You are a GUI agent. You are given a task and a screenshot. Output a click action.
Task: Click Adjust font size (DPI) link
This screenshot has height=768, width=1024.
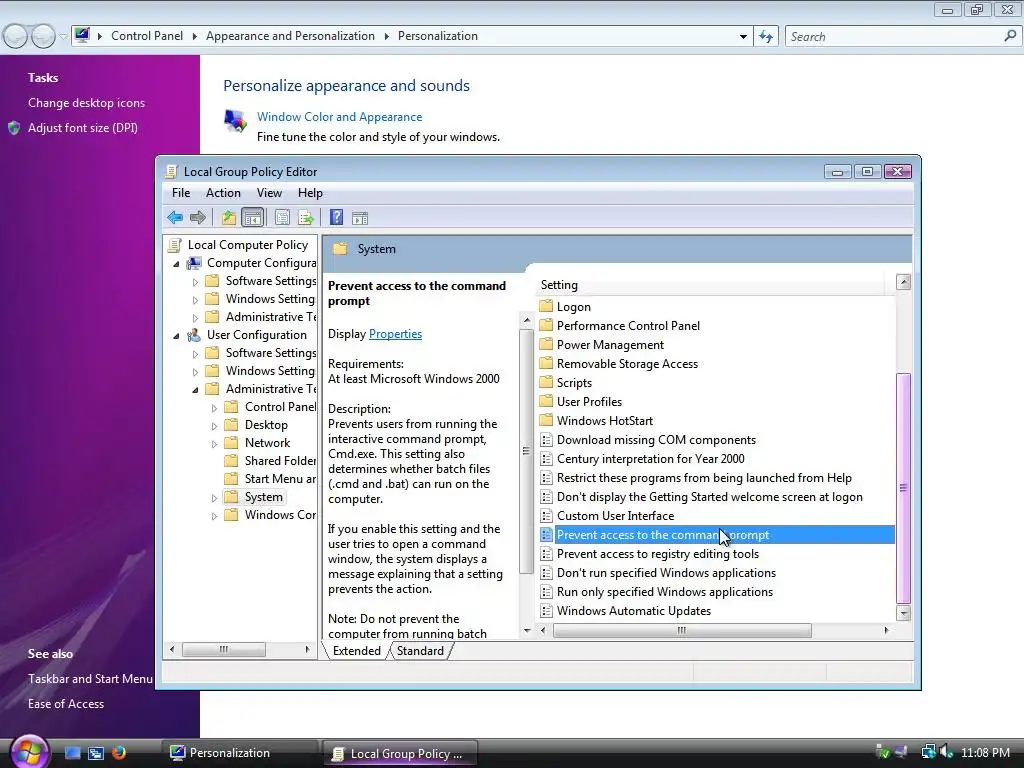point(82,127)
